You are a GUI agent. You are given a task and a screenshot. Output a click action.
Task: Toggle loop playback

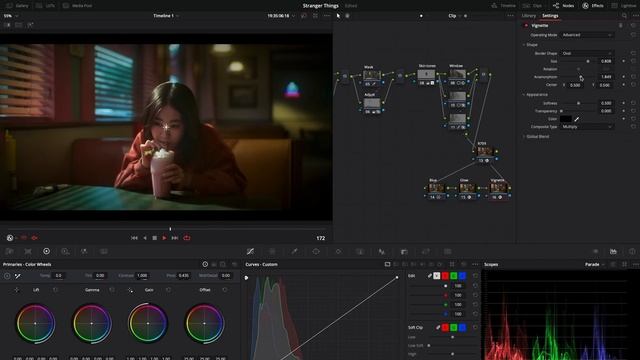coord(187,238)
